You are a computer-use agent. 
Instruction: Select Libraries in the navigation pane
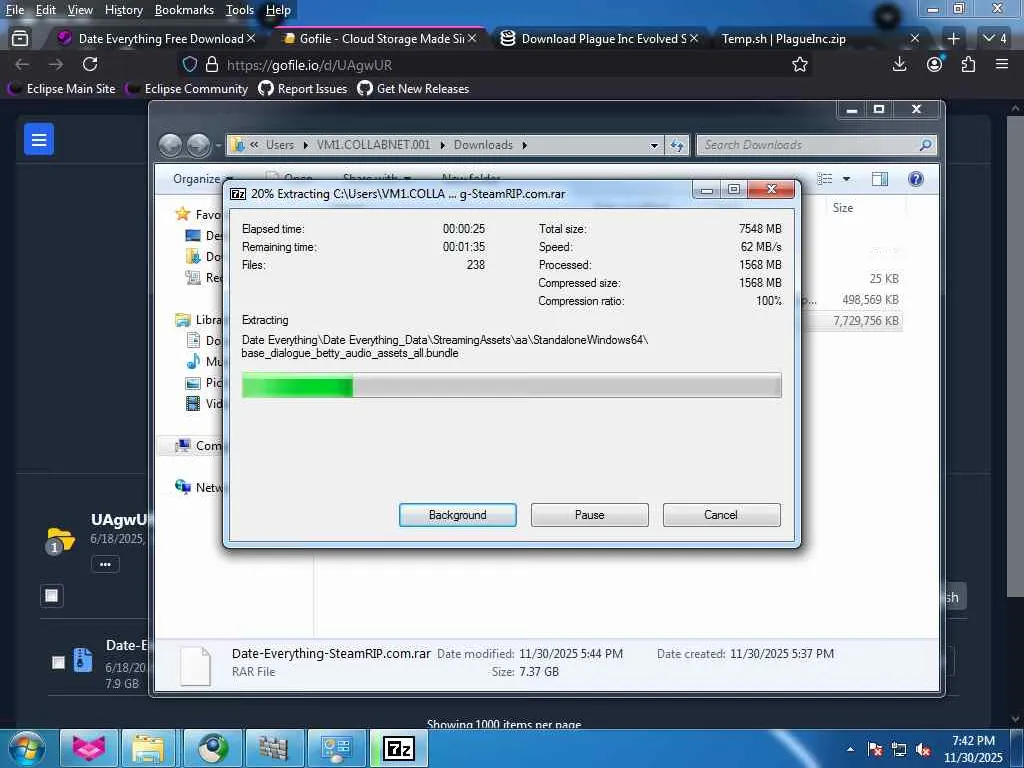point(199,319)
